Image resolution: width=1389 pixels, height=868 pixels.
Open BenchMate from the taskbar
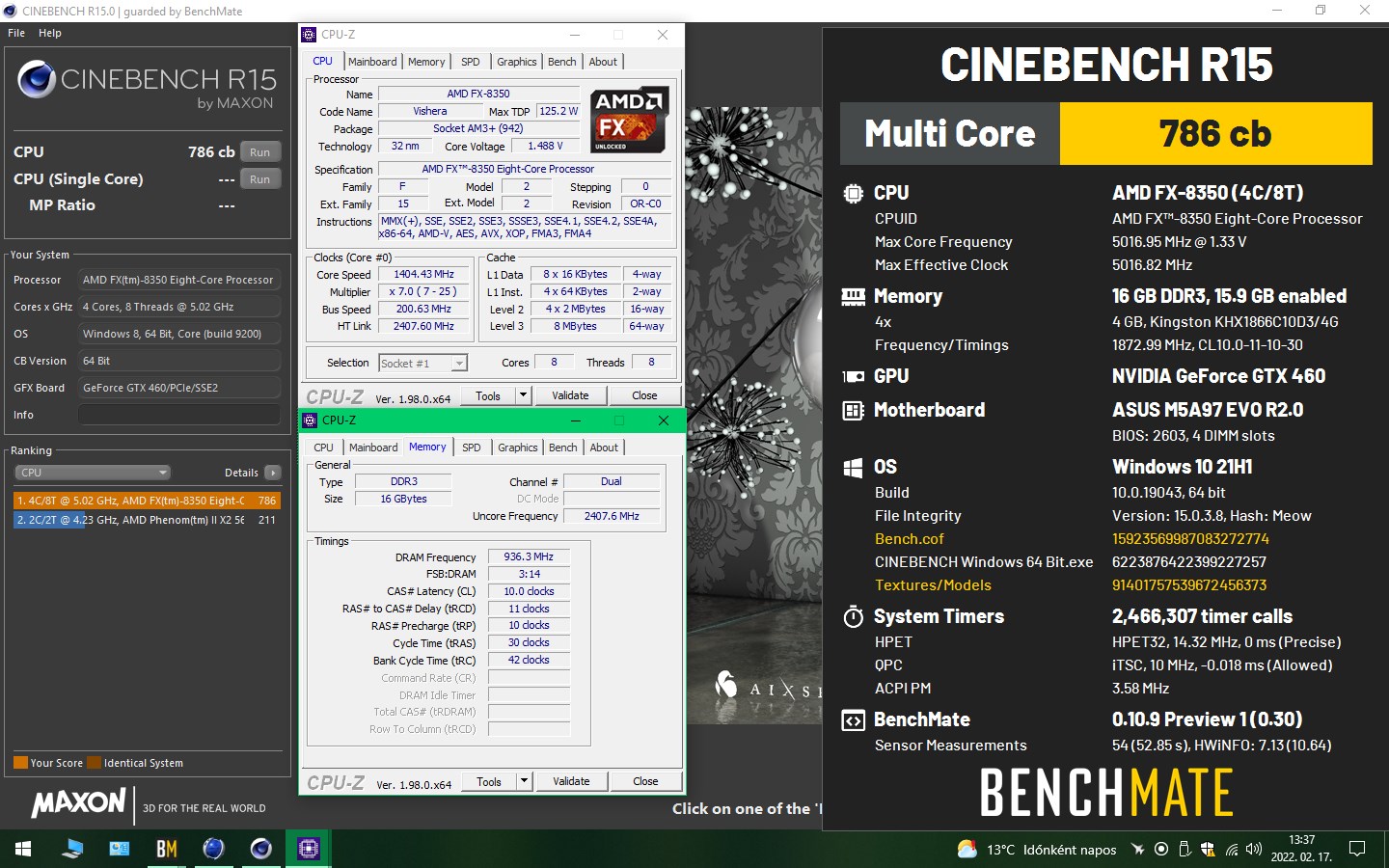[167, 849]
